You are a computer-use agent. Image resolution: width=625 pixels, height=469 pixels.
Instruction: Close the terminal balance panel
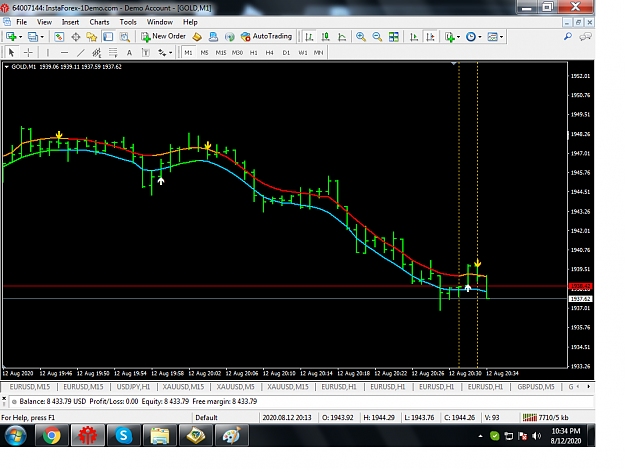click(4, 397)
